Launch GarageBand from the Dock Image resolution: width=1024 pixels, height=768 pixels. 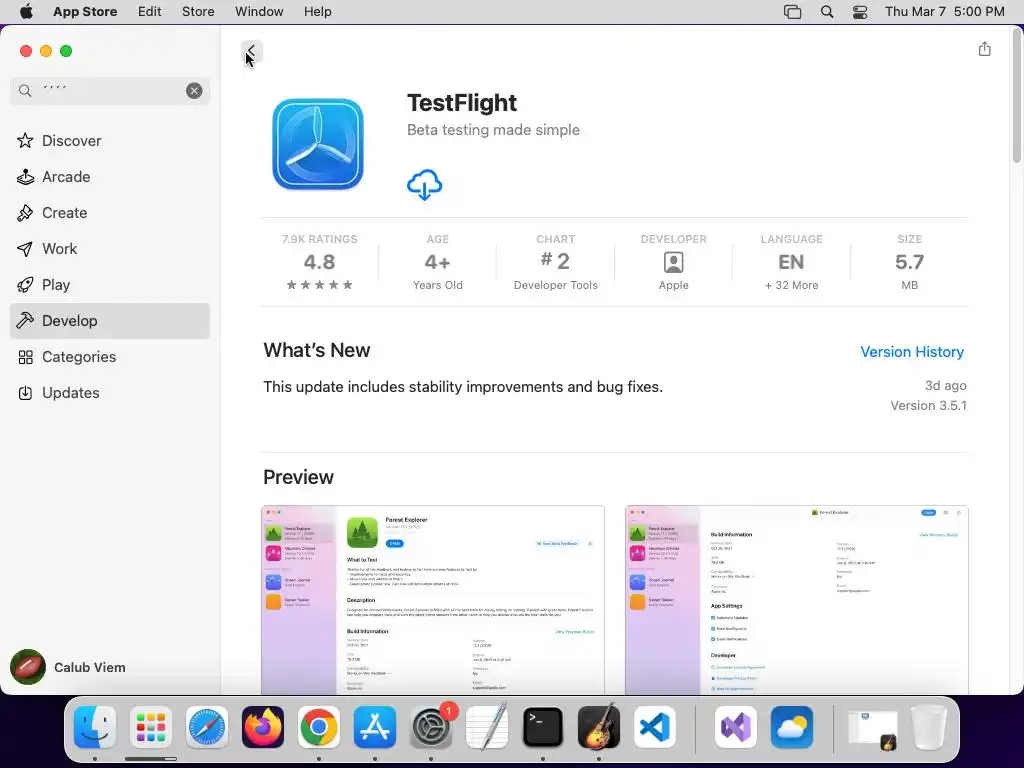coord(599,727)
